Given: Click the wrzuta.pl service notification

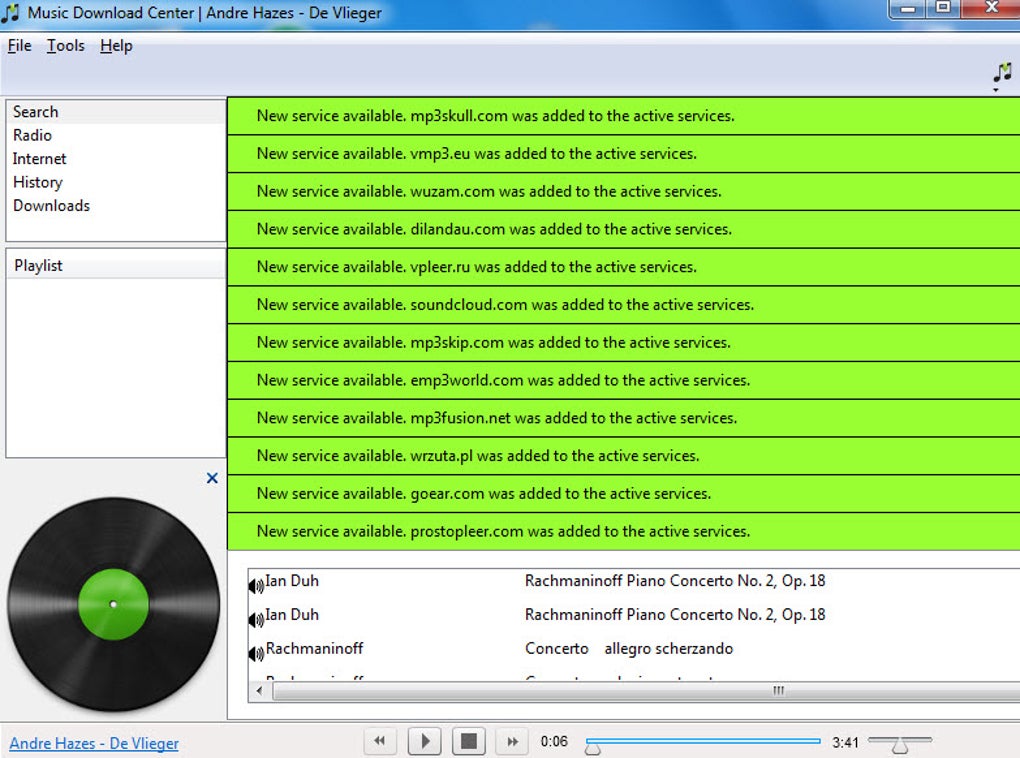Looking at the screenshot, I should 623,455.
